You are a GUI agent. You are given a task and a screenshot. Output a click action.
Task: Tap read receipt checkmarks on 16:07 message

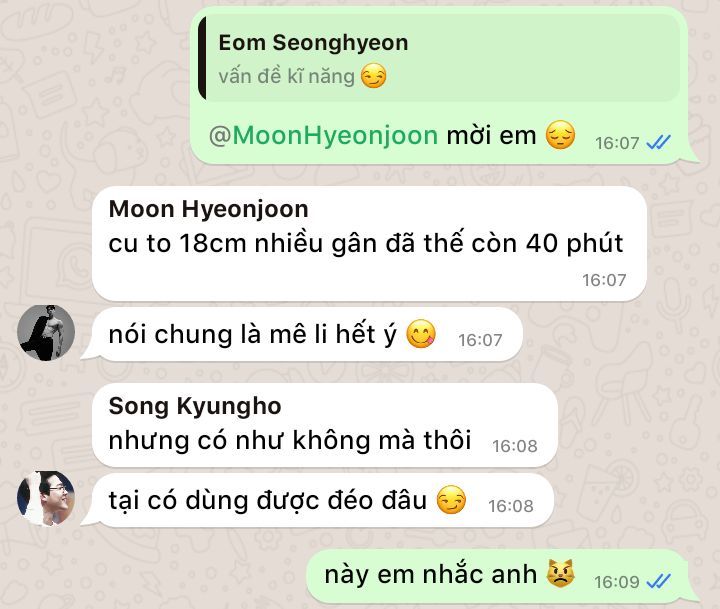tap(658, 143)
